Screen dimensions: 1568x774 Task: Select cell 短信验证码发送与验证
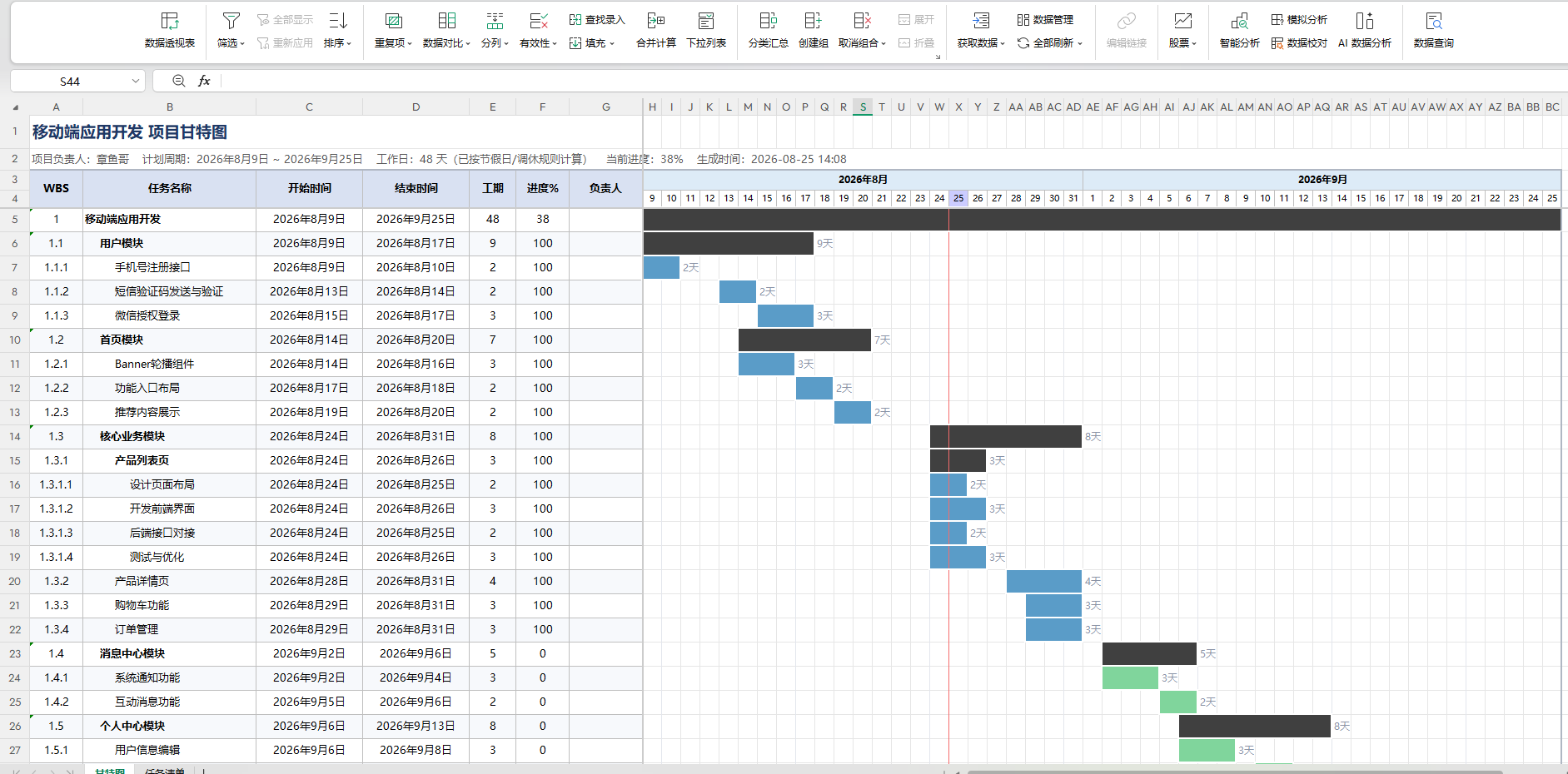coord(170,291)
